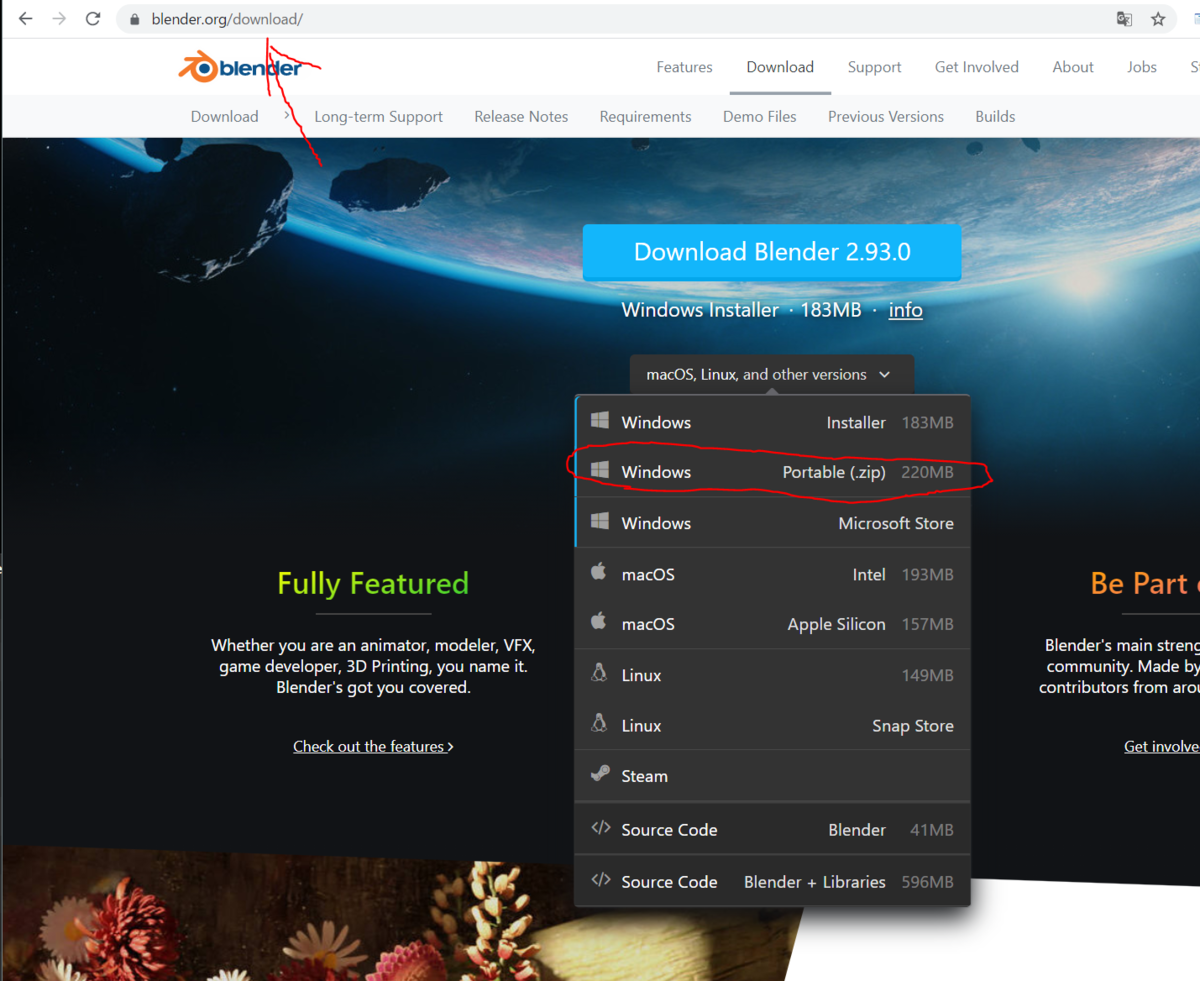1200x981 pixels.
Task: Click the Apple logo beside Intel
Action: pos(599,572)
